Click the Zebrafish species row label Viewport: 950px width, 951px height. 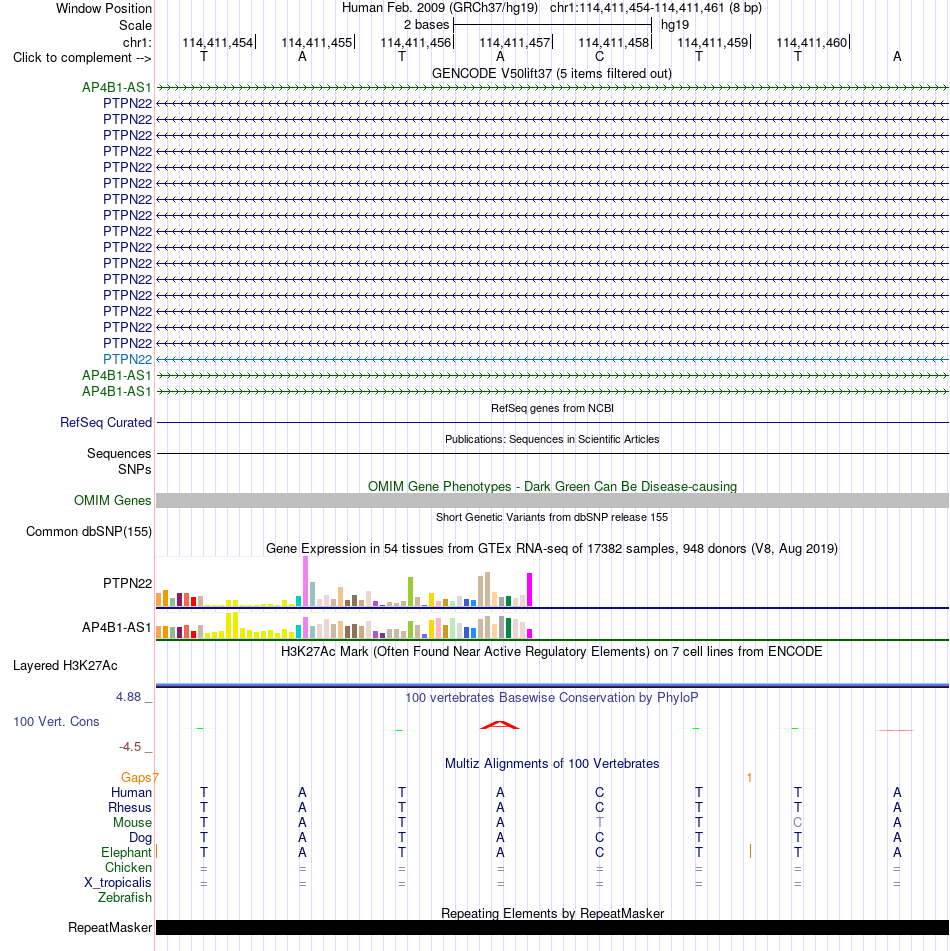pos(125,898)
